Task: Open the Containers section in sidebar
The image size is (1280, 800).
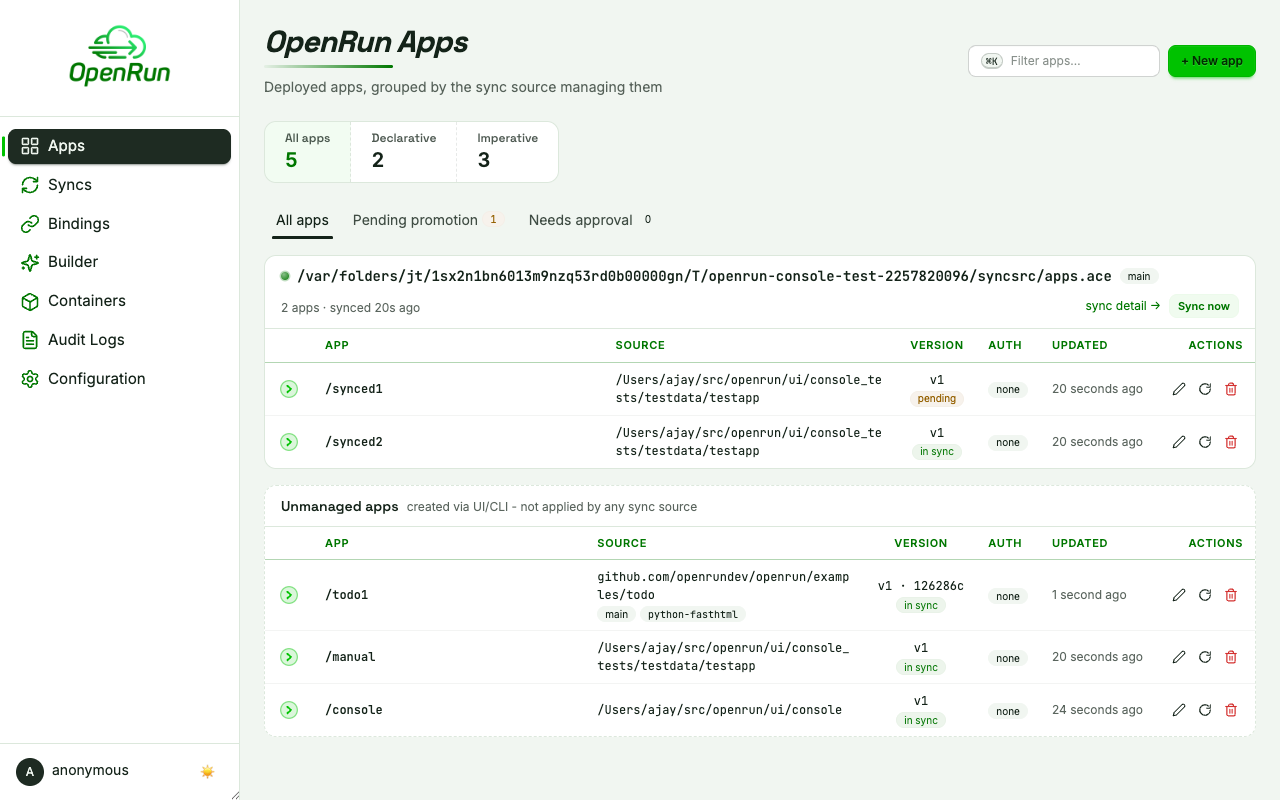Action: (x=119, y=301)
